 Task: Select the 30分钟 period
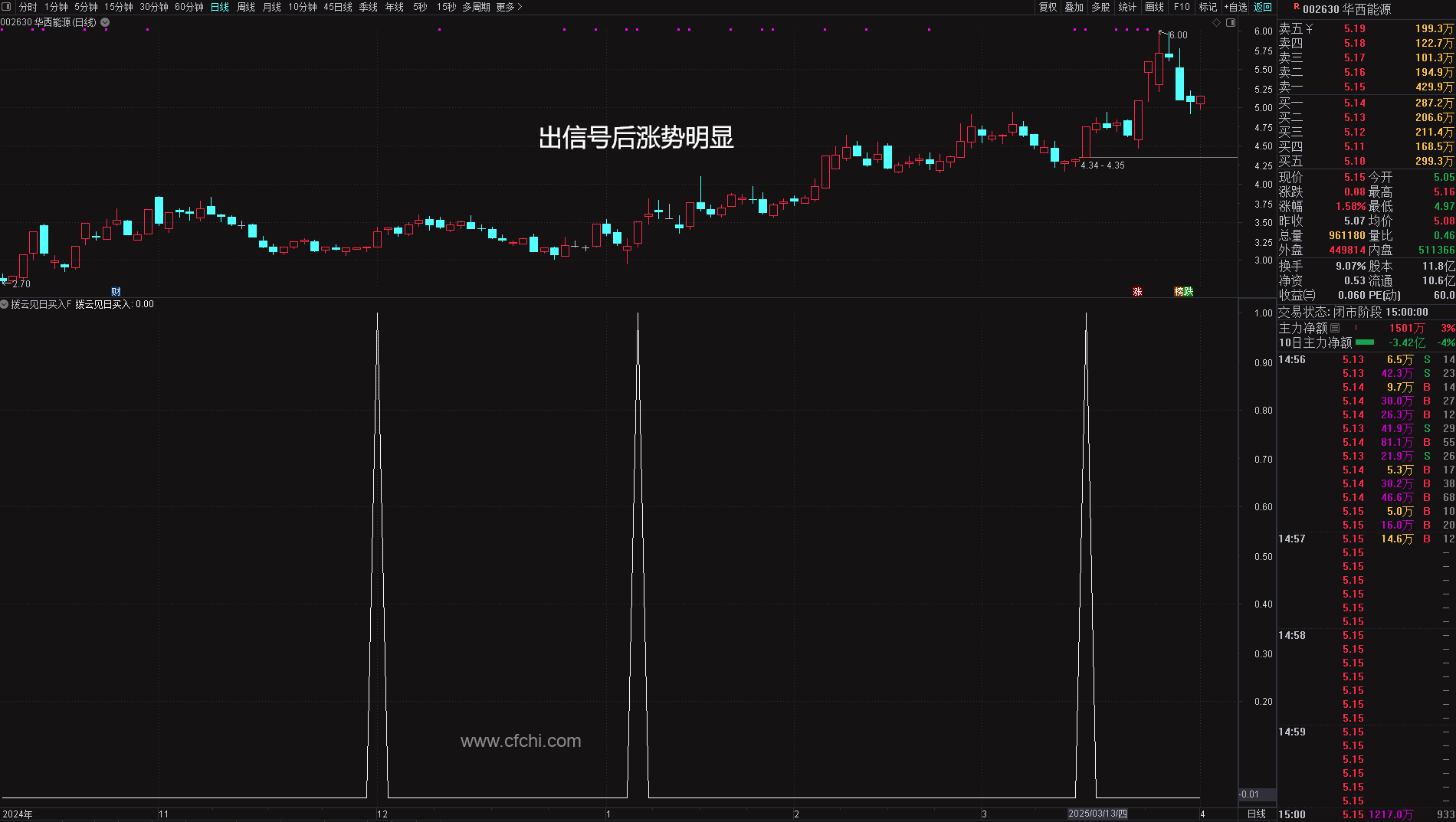coord(154,7)
